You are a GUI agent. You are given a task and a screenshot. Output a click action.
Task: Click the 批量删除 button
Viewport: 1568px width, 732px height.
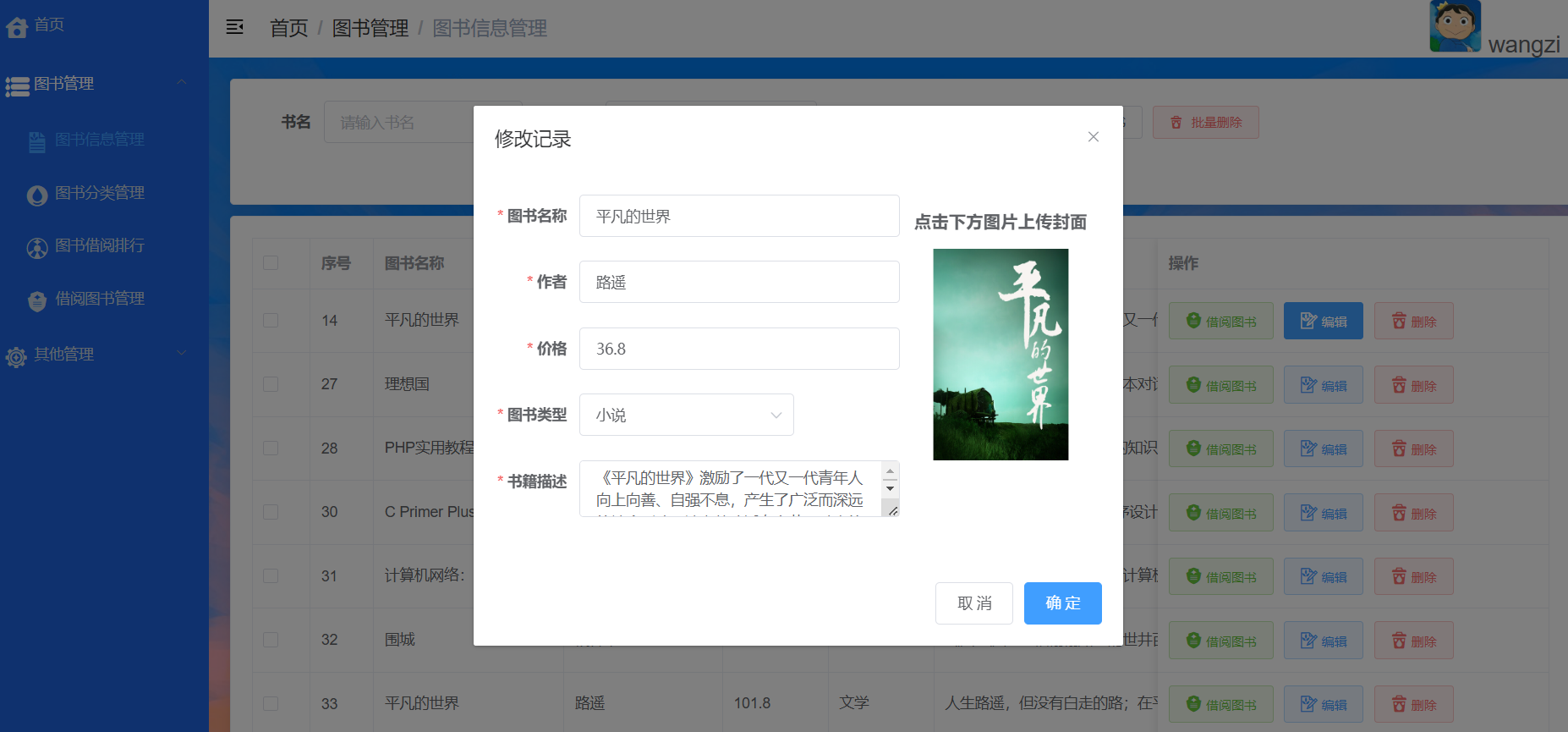tap(1206, 123)
